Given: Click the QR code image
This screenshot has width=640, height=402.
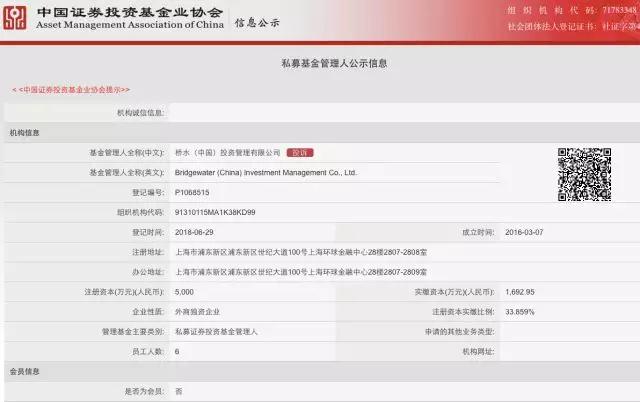Looking at the screenshot, I should click(x=584, y=174).
